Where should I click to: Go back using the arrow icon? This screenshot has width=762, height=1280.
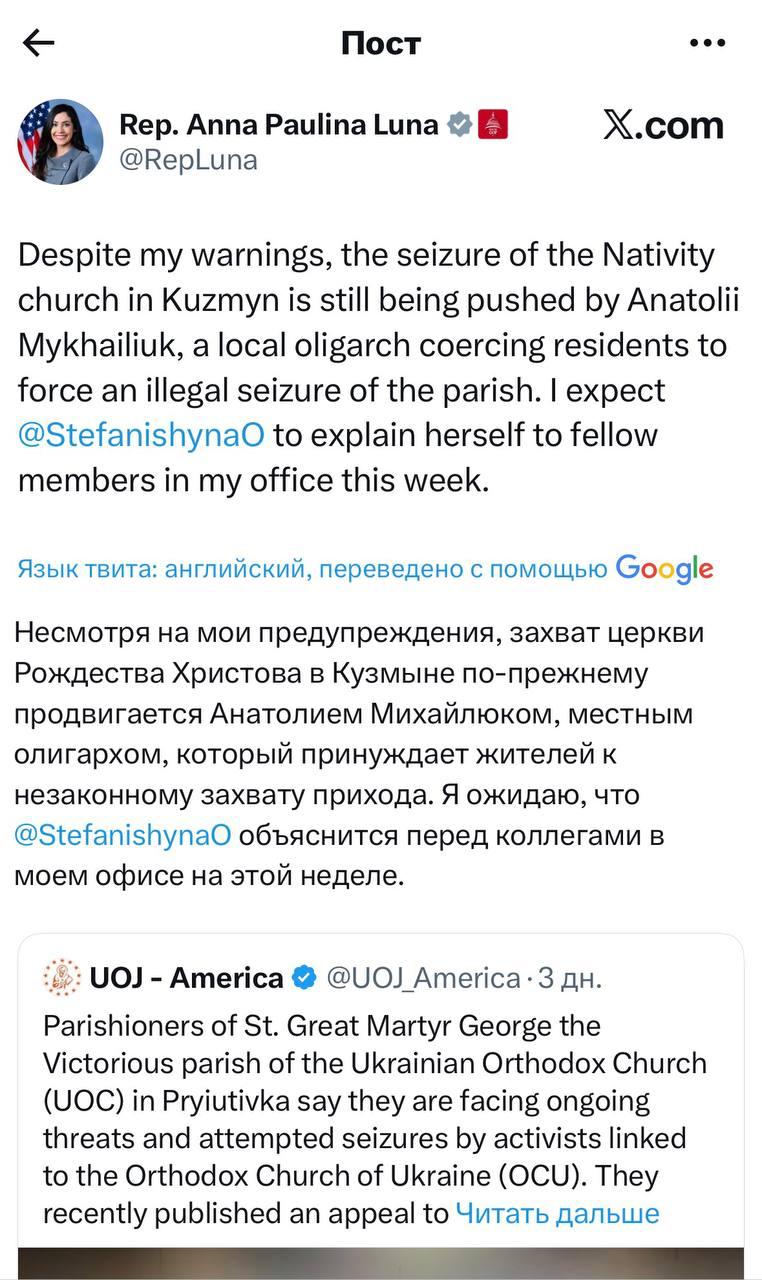coord(38,43)
